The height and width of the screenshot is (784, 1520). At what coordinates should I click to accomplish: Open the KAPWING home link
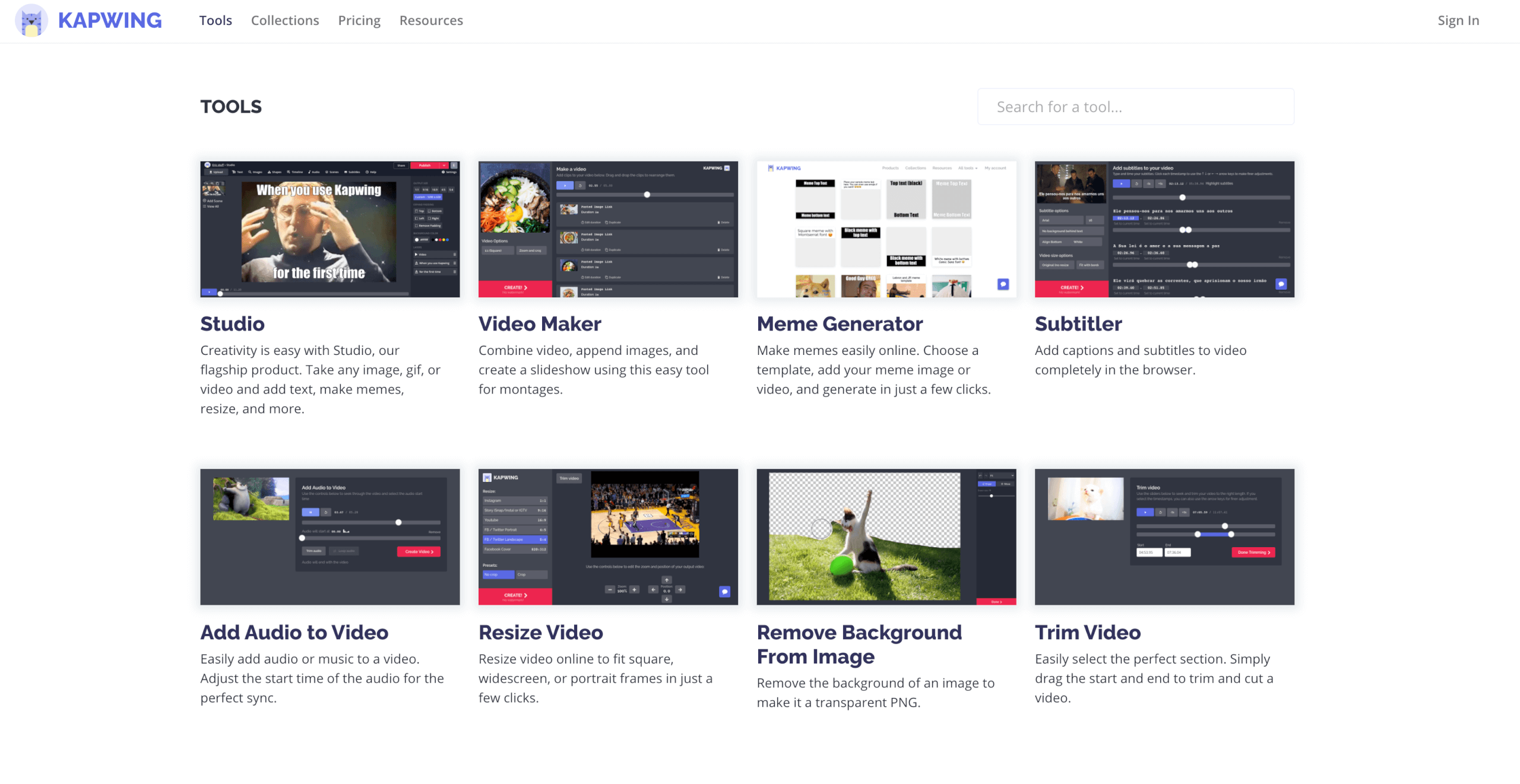pyautogui.click(x=110, y=20)
